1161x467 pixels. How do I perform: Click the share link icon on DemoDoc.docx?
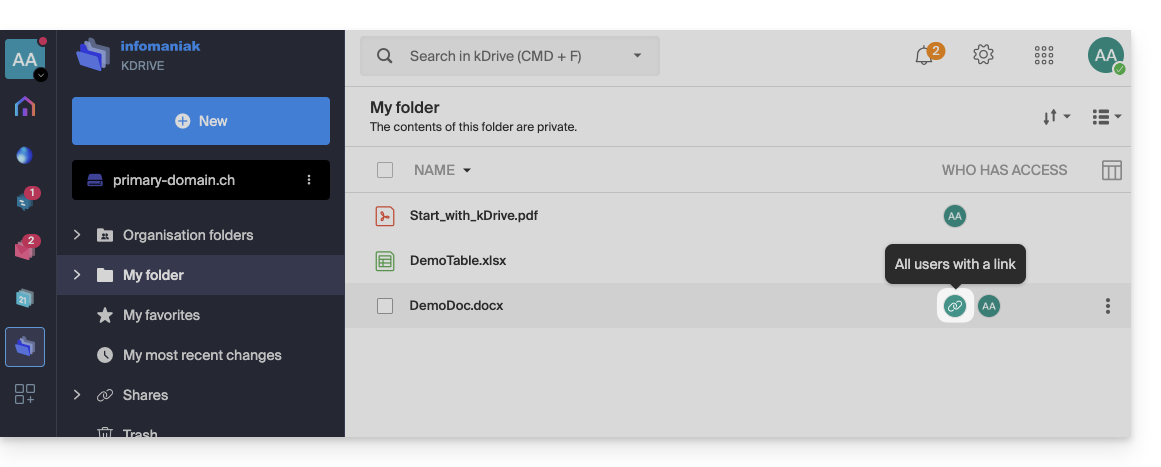click(955, 306)
